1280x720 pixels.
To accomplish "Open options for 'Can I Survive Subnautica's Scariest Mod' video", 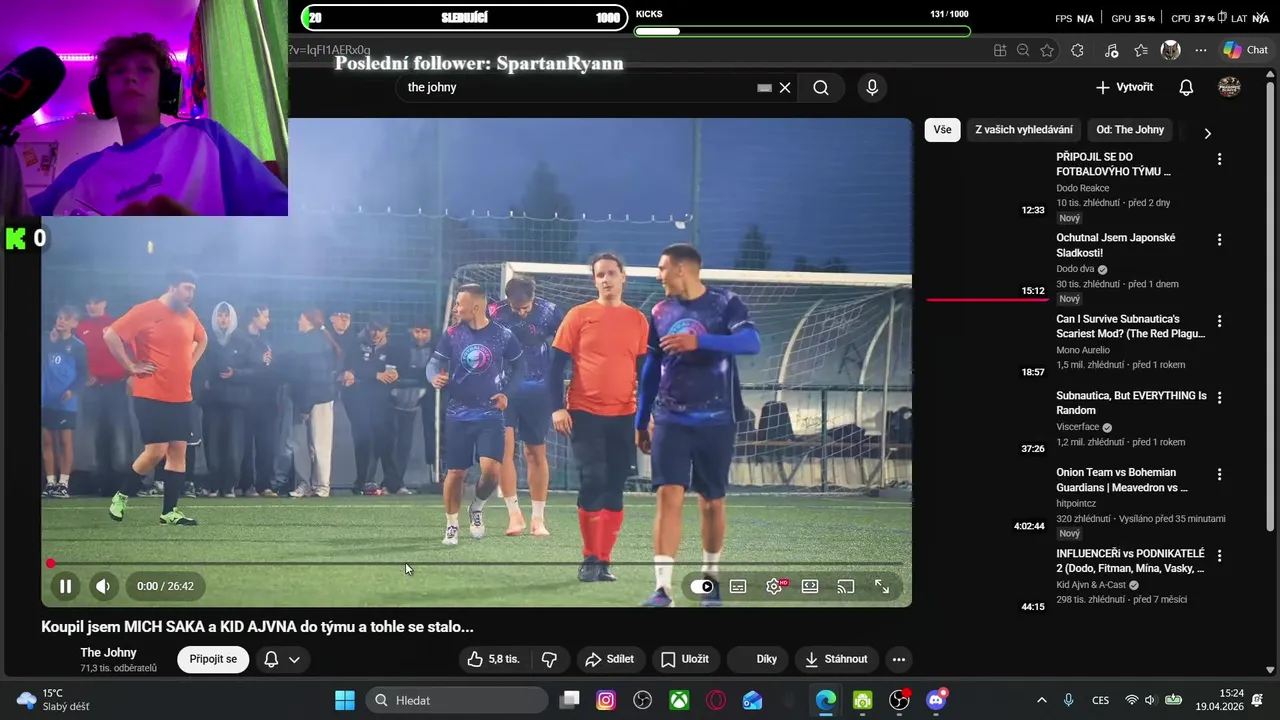I will [x=1219, y=321].
